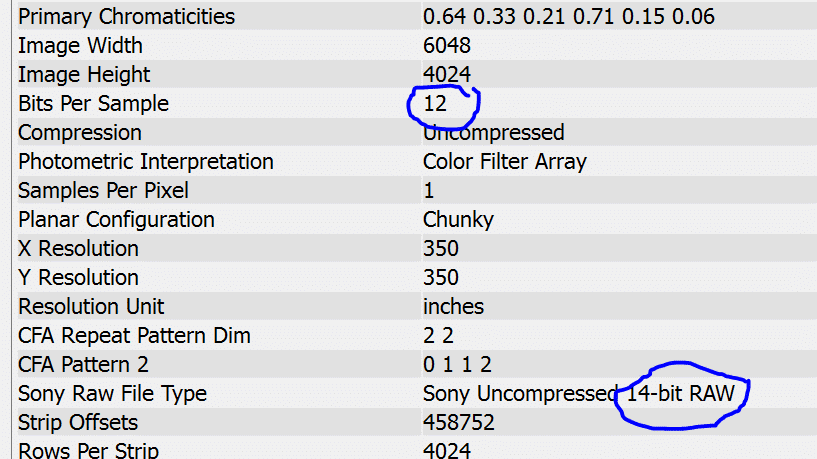Select the X Resolution label

pos(78,249)
